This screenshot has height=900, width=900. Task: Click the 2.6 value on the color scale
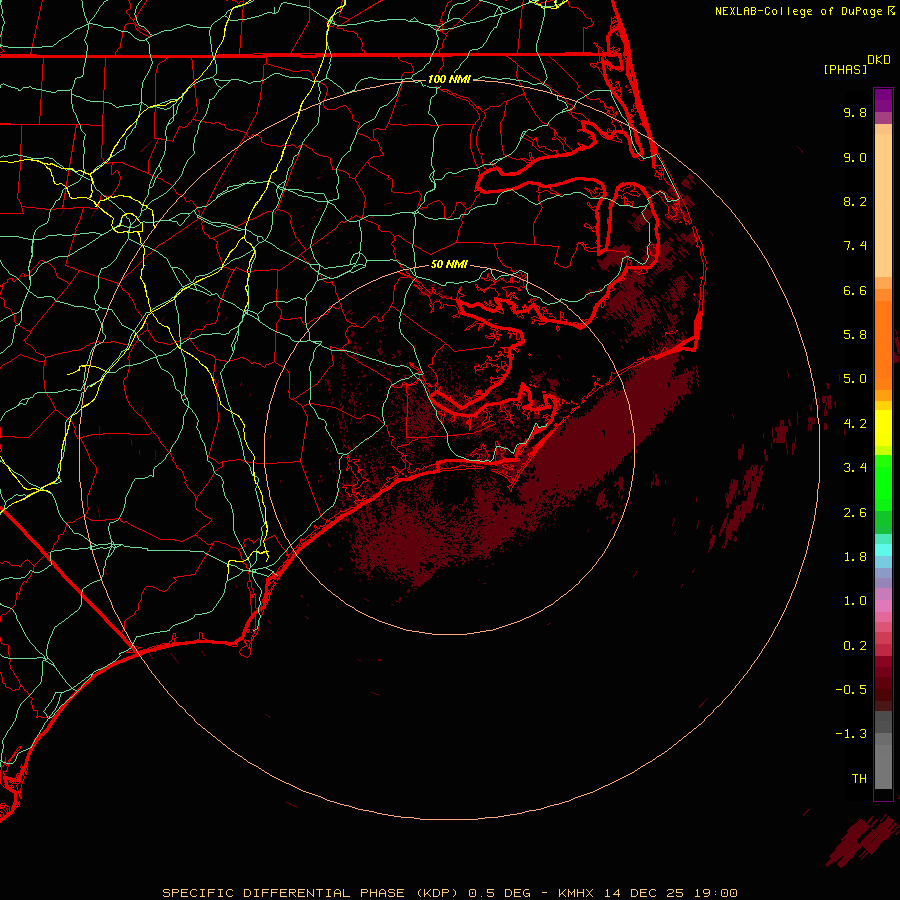[x=855, y=513]
